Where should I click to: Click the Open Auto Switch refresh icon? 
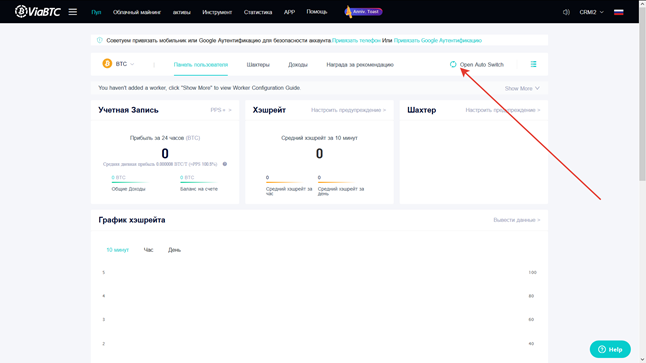tap(453, 64)
